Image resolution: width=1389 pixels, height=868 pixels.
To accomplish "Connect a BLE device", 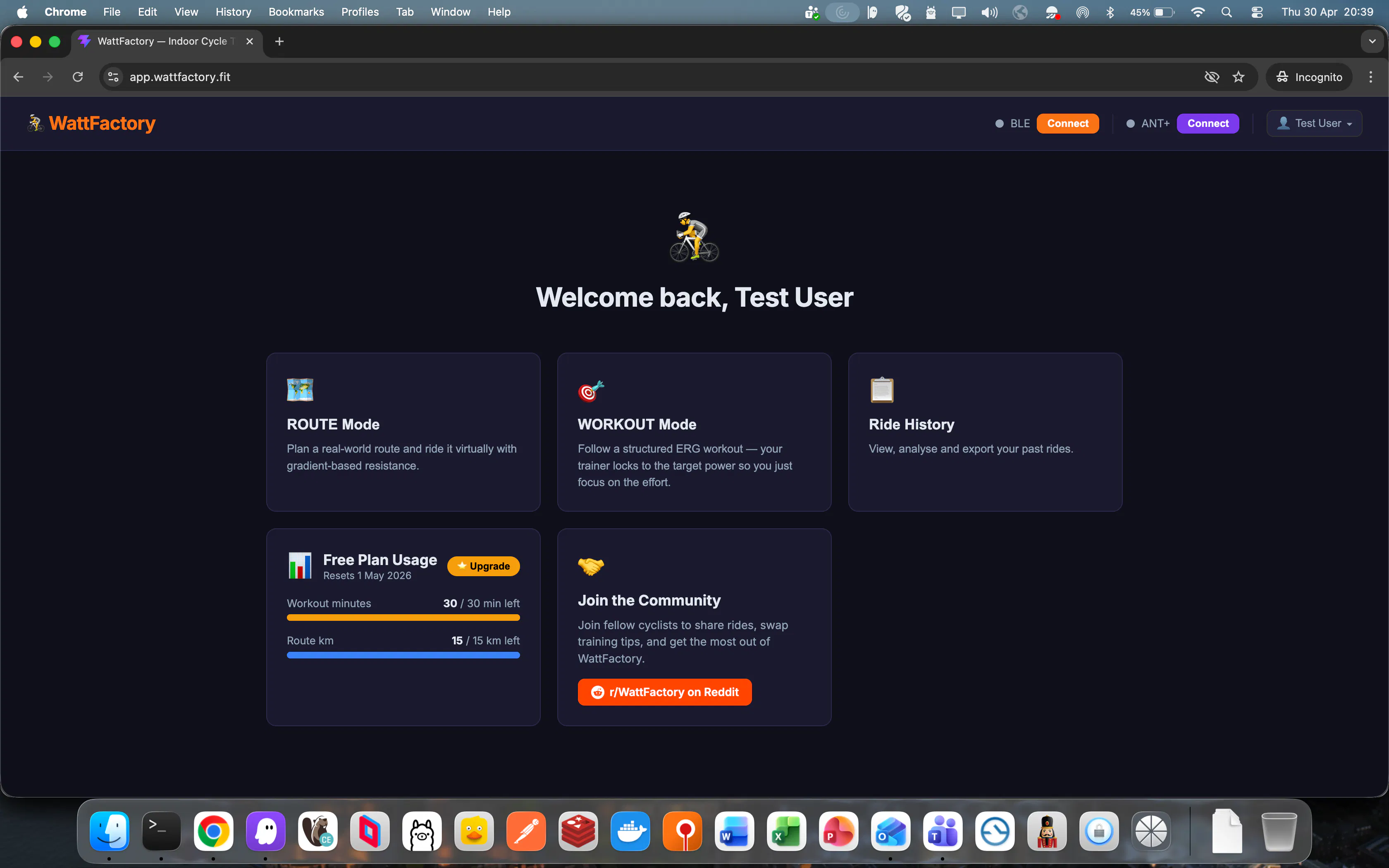I will pos(1067,124).
